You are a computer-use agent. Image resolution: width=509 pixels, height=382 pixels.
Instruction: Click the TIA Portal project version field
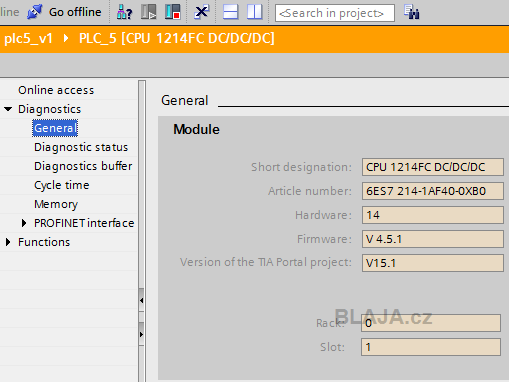pos(433,263)
